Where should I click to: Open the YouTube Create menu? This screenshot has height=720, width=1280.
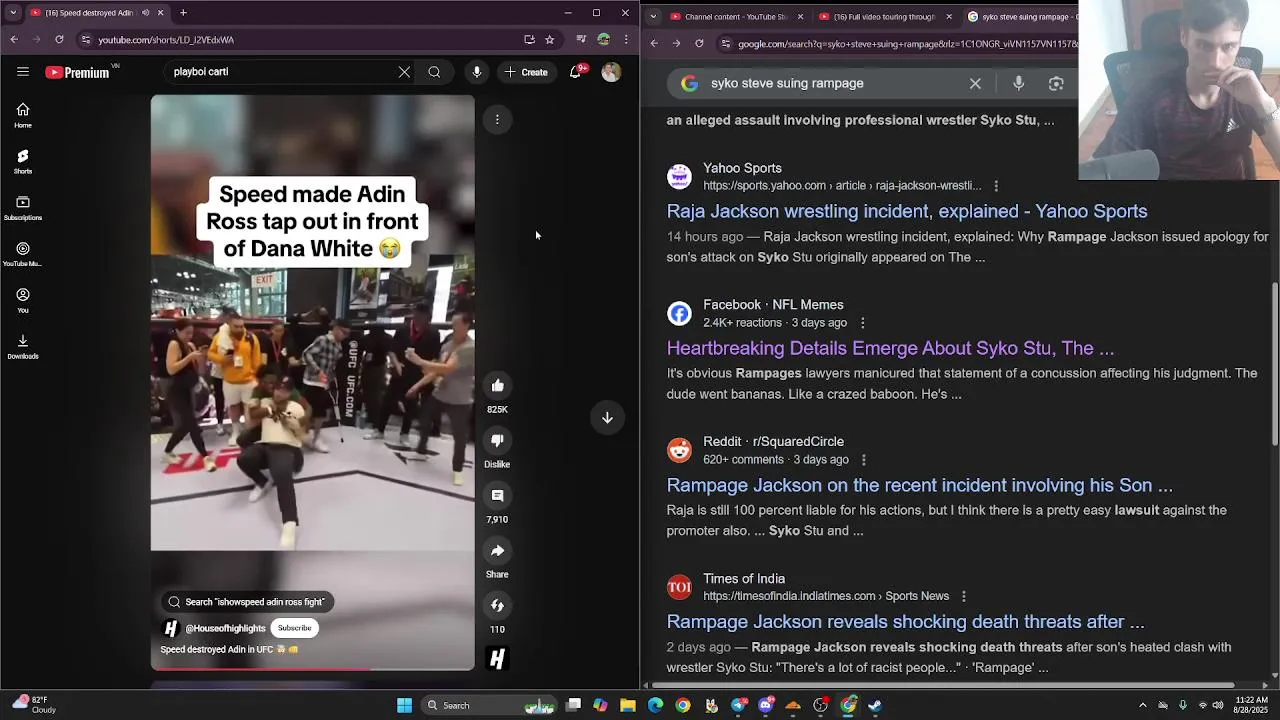(526, 72)
